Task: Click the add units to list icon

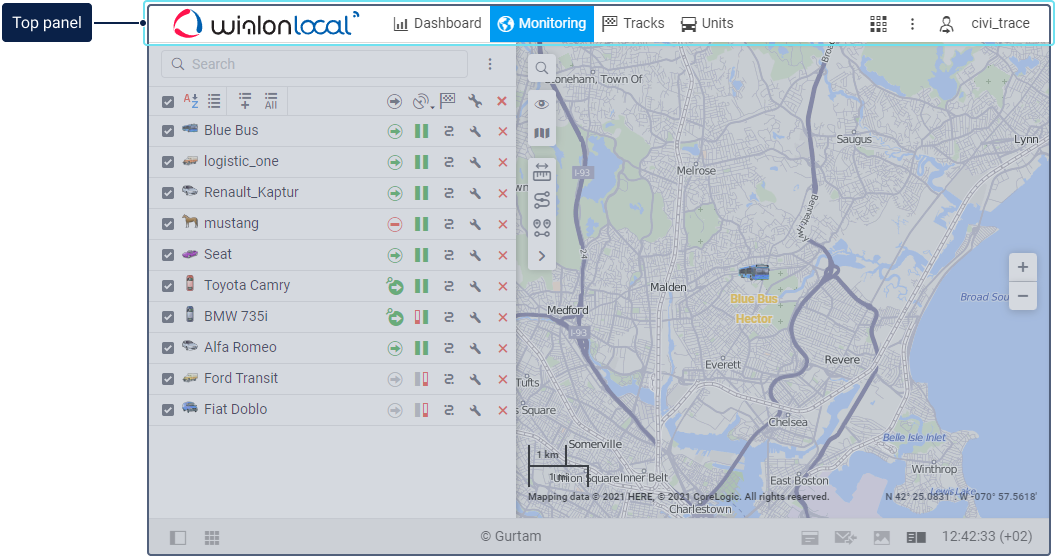Action: pyautogui.click(x=245, y=101)
